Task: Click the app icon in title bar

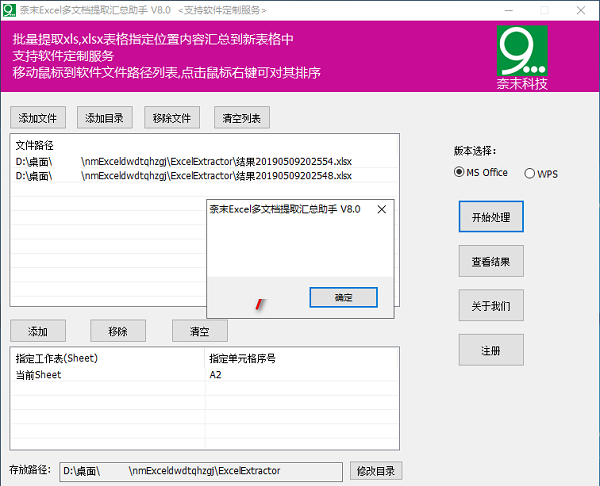Action: point(9,10)
